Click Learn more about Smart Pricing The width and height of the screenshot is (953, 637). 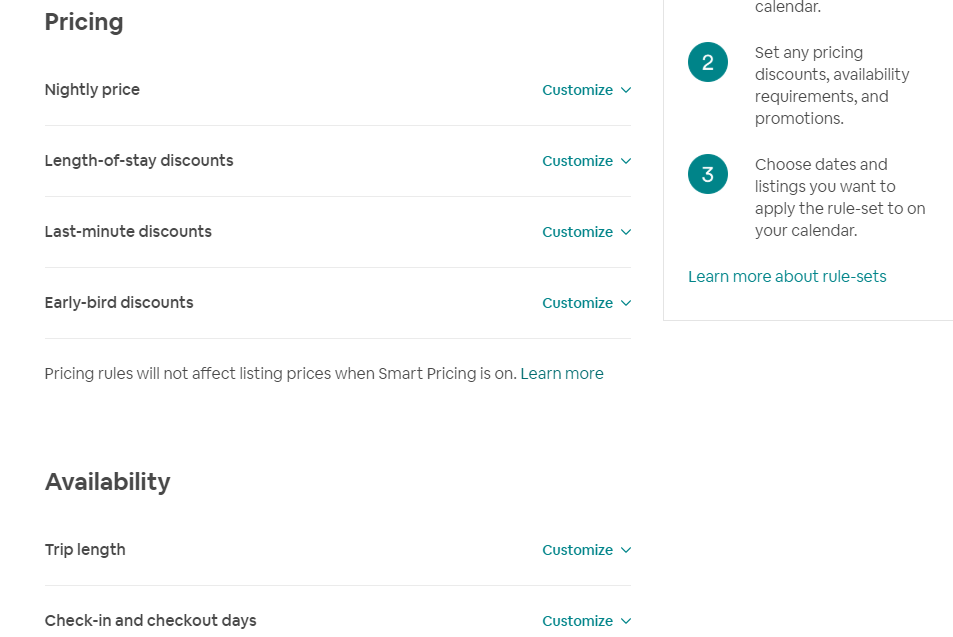(x=562, y=374)
